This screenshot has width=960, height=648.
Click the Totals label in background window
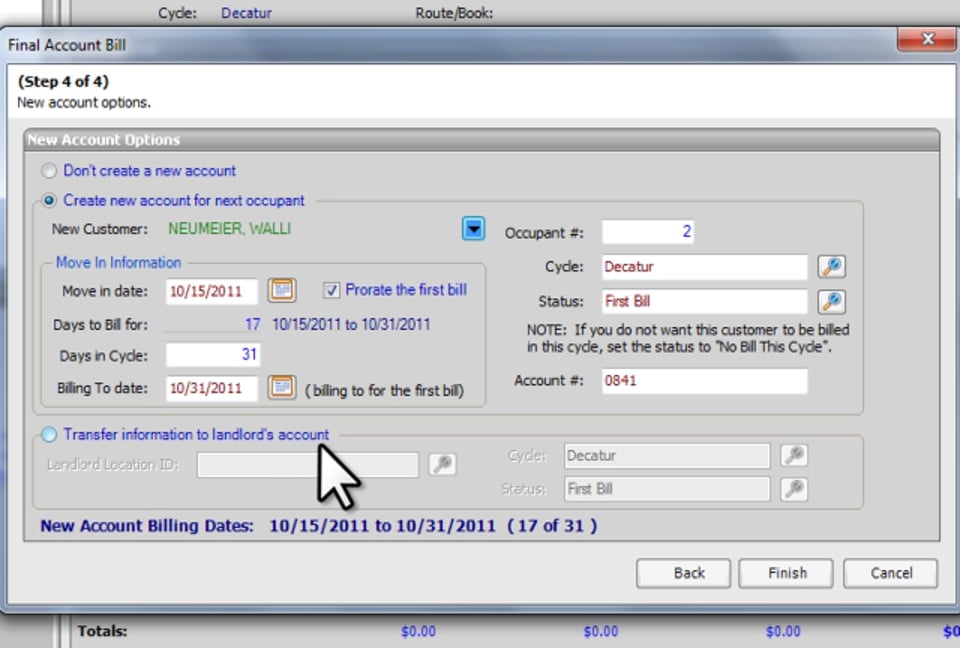[102, 631]
